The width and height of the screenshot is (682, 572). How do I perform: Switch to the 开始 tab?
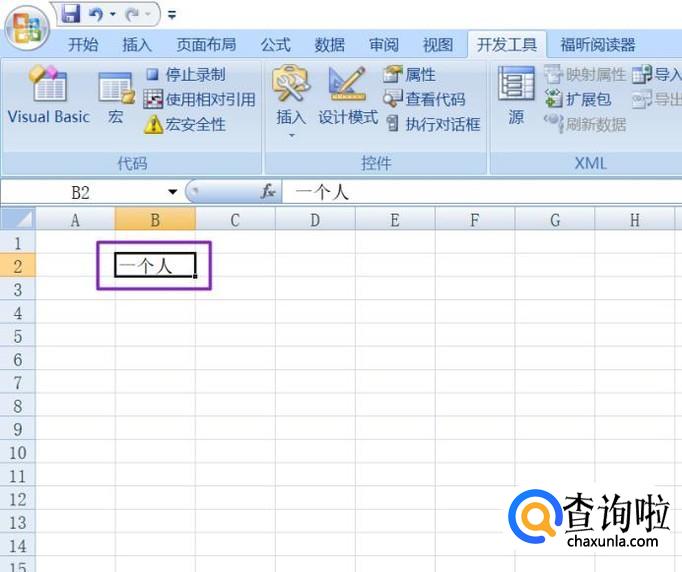(83, 44)
